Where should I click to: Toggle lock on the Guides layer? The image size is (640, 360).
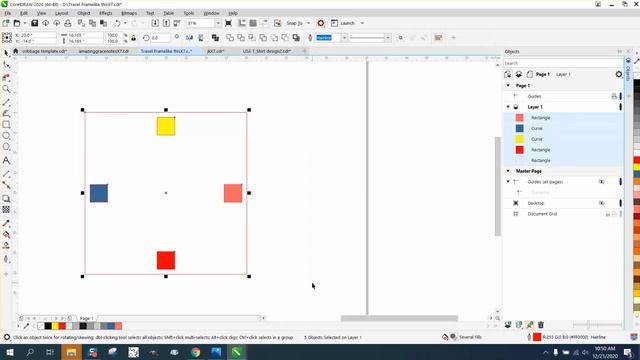pos(613,96)
